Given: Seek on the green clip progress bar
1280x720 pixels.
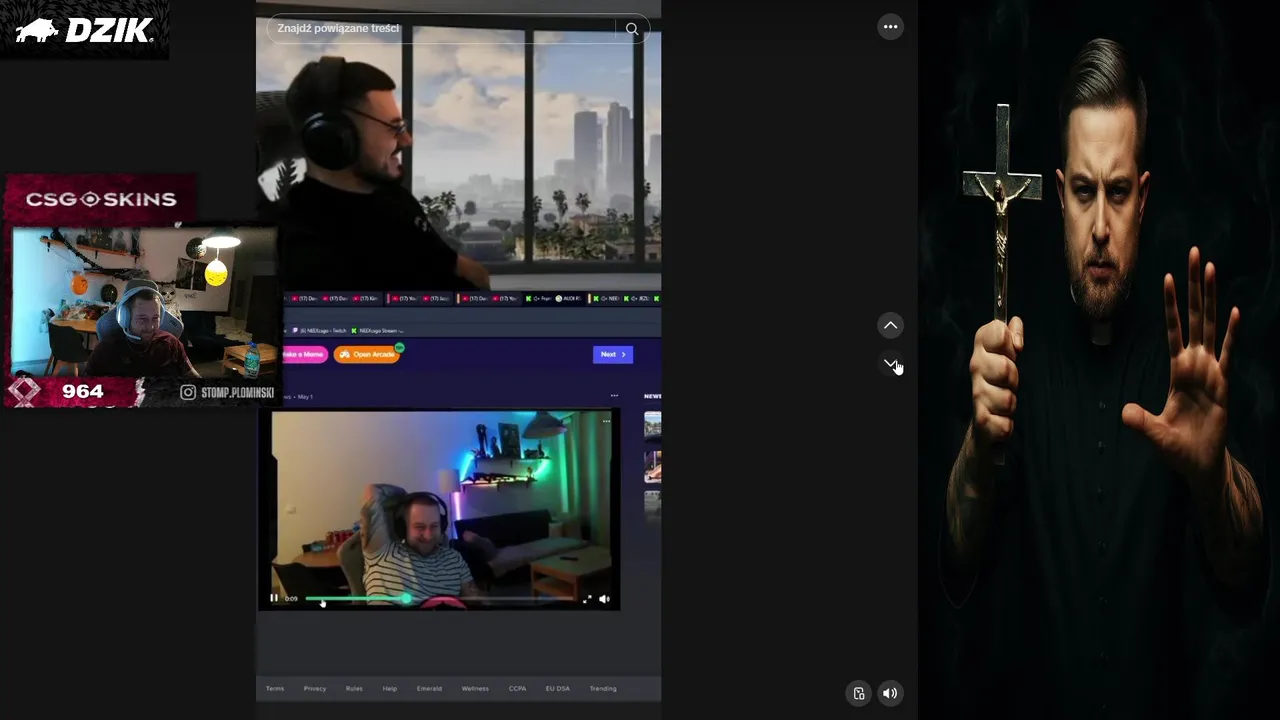Looking at the screenshot, I should pos(440,599).
